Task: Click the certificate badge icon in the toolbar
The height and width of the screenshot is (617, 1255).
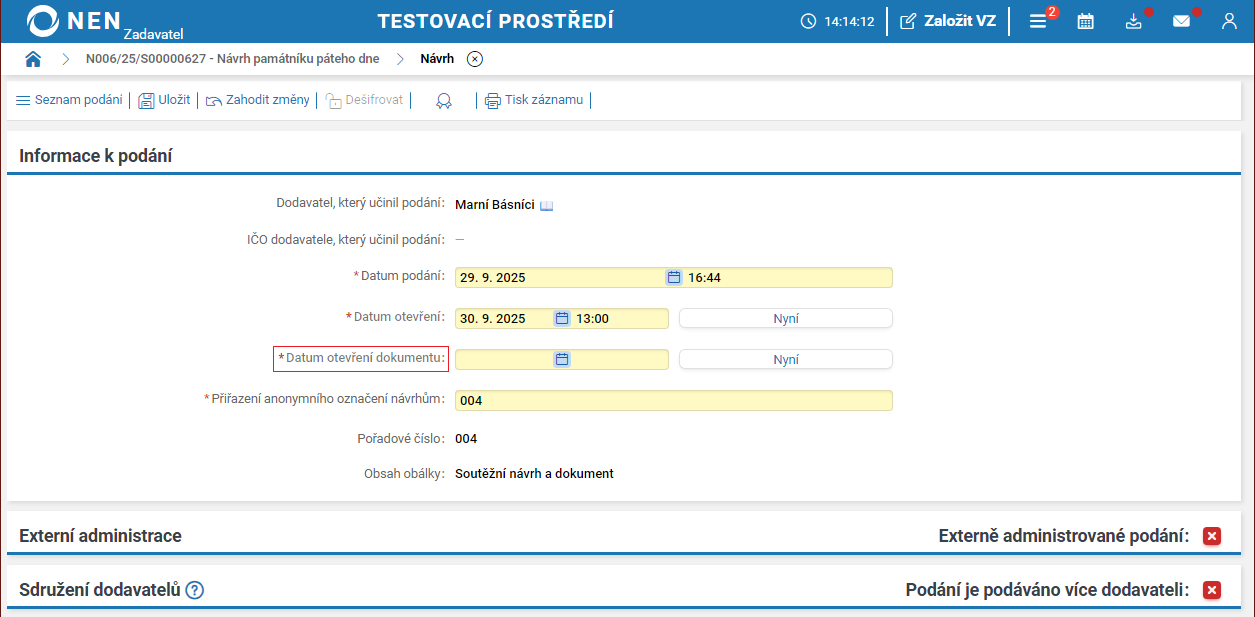Action: [444, 100]
